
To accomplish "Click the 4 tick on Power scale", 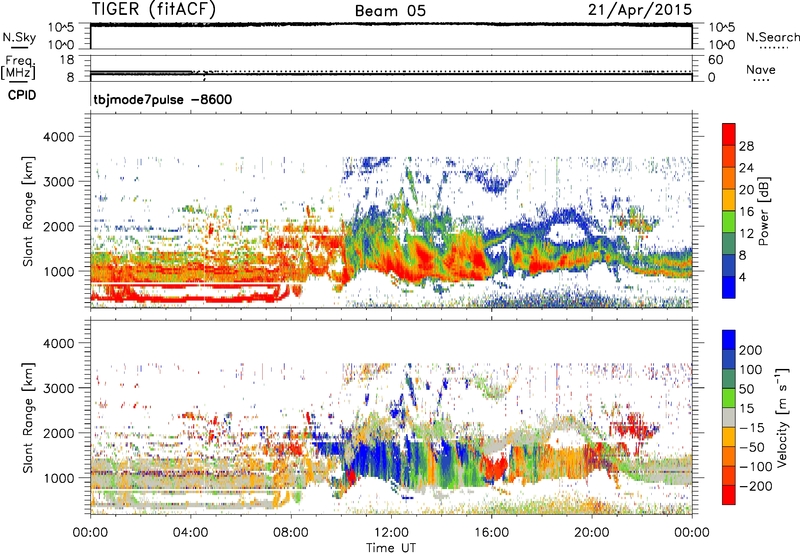I will point(742,277).
